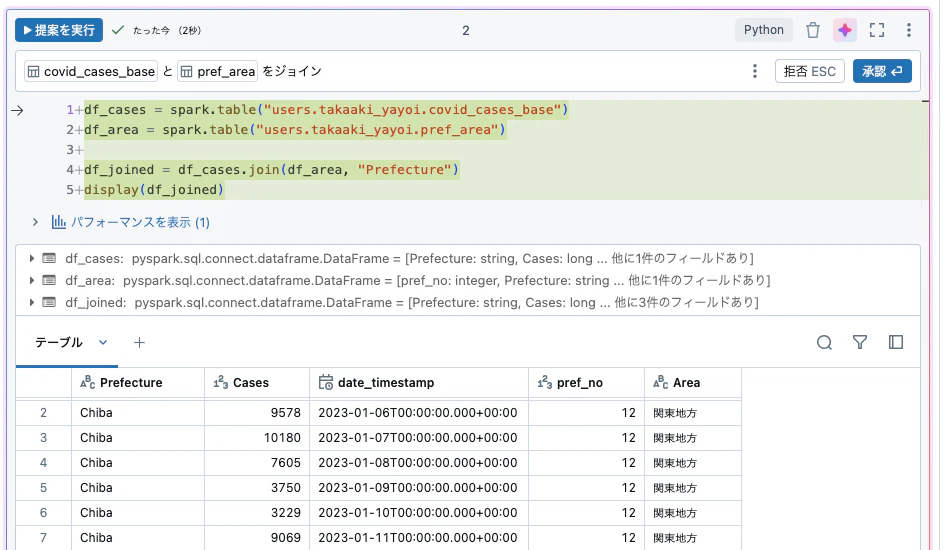The width and height of the screenshot is (947, 550).
Task: Click cell number 2 label at top
Action: click(x=466, y=31)
